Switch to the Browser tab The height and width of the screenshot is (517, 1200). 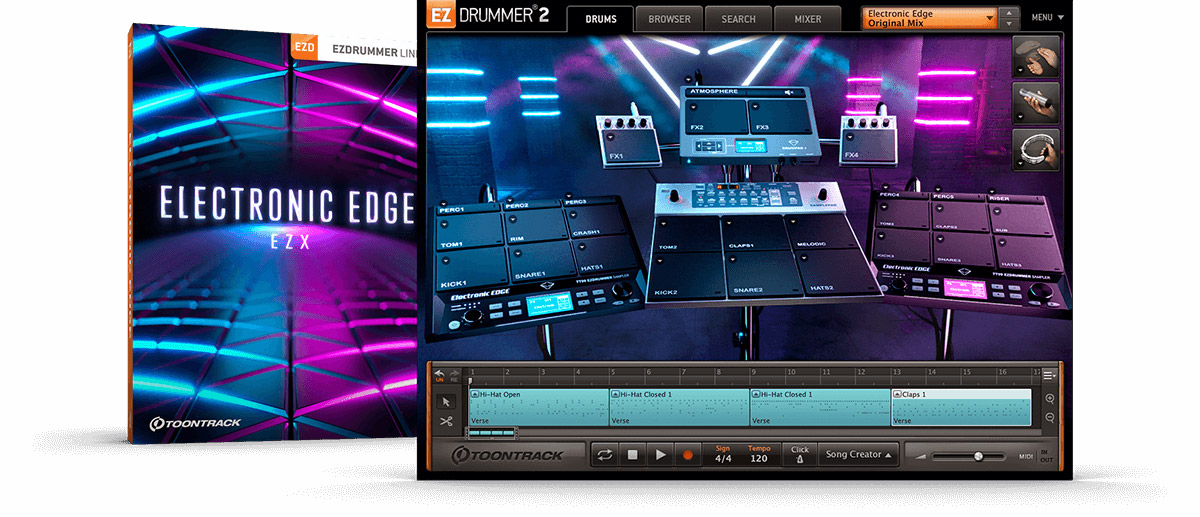click(668, 19)
